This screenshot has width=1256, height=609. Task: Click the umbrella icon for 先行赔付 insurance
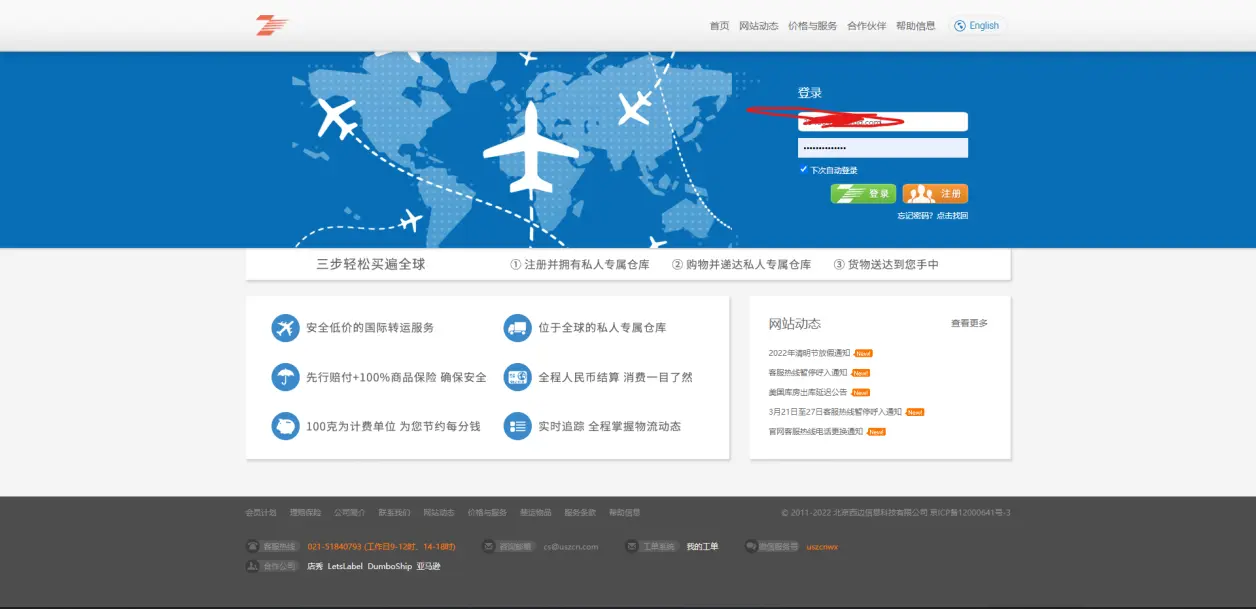click(x=285, y=377)
